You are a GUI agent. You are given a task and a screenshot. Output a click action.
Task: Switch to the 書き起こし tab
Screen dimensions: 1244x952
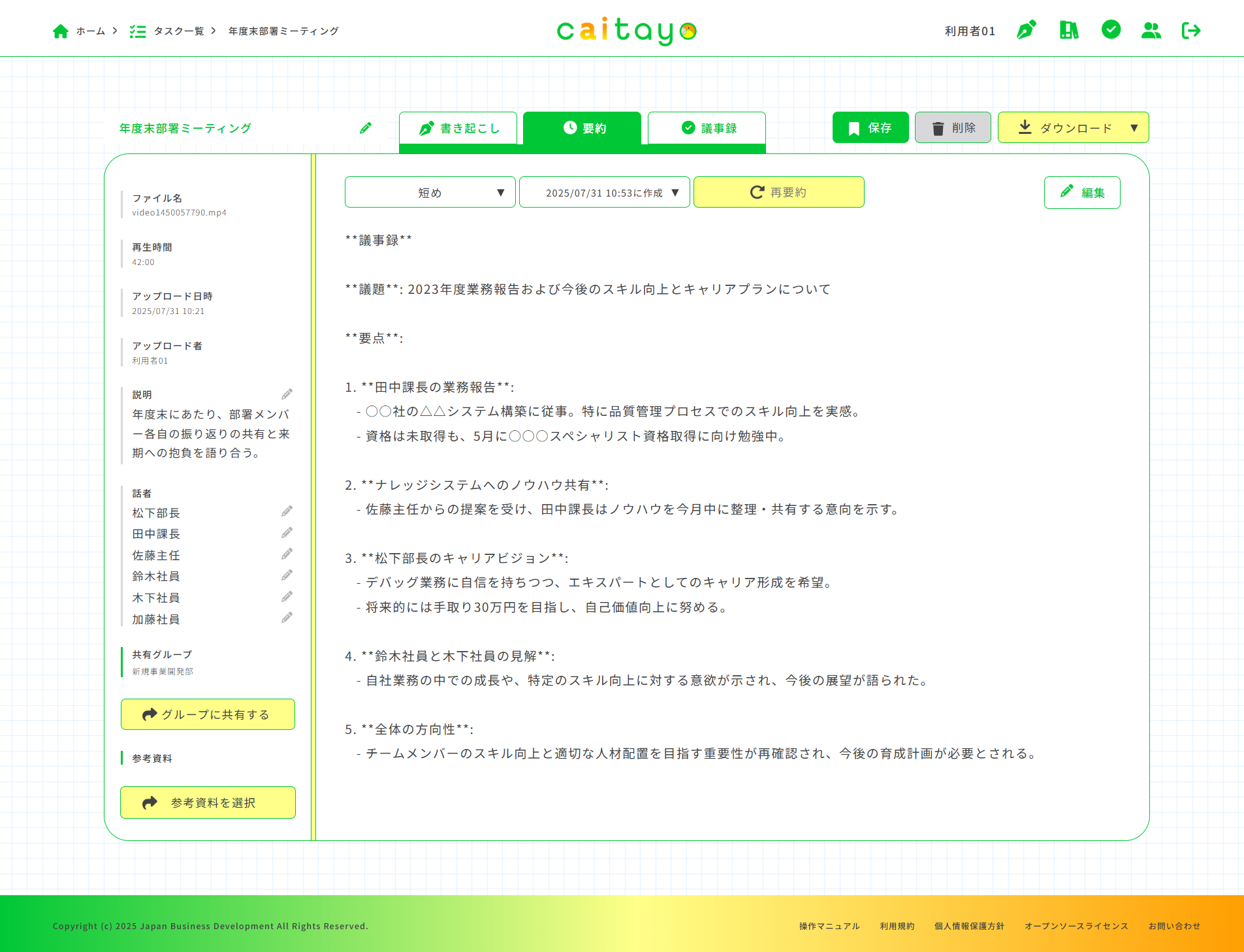[x=458, y=128]
